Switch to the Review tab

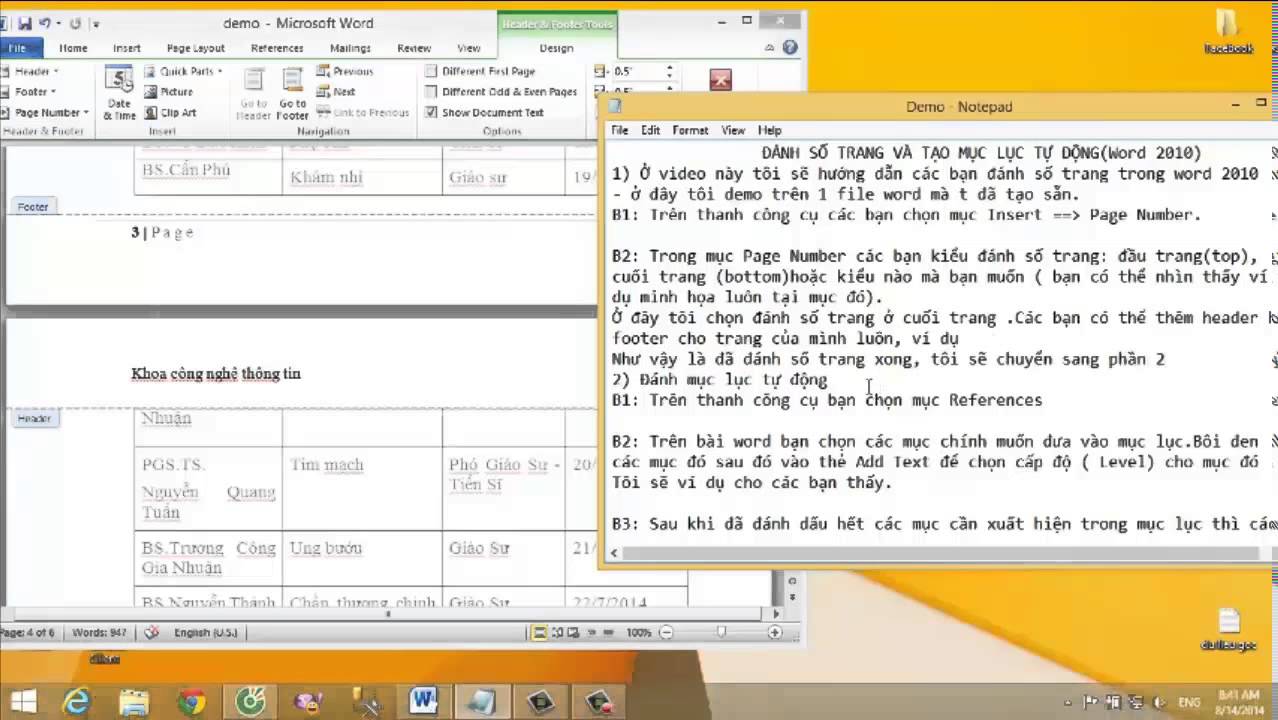(x=414, y=48)
